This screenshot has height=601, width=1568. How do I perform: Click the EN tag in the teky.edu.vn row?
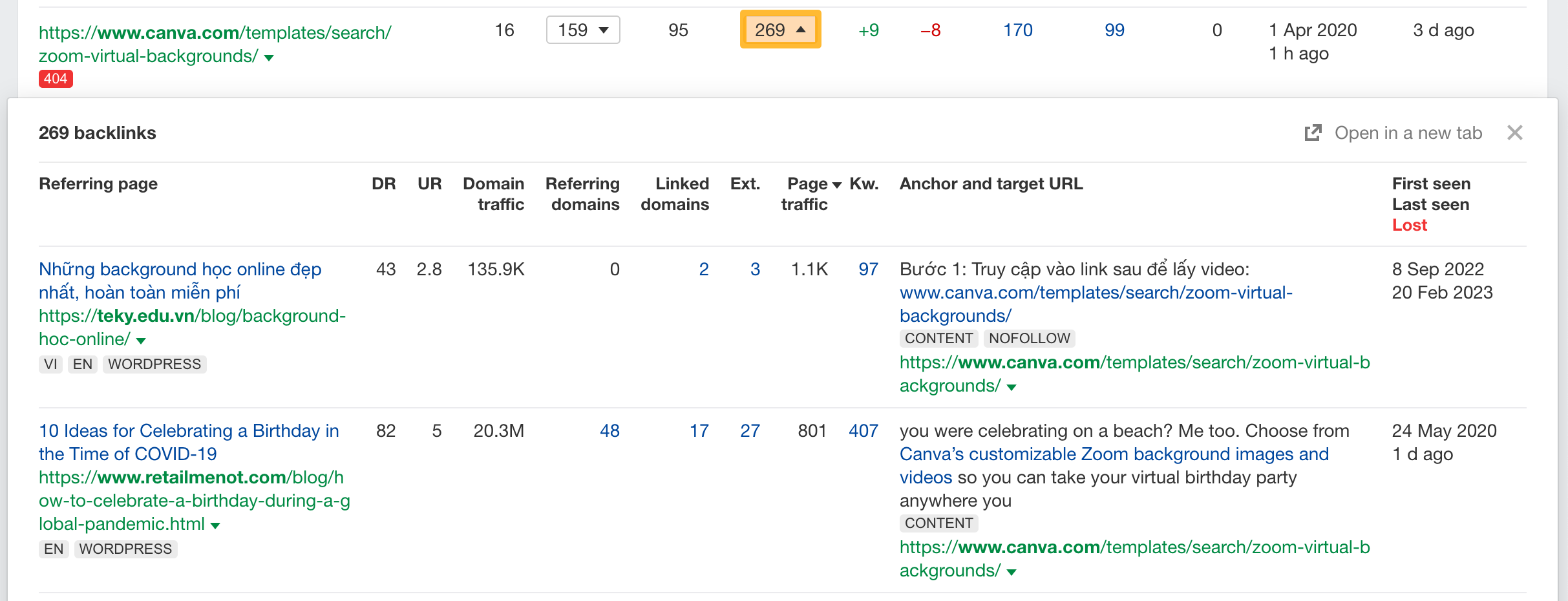[x=83, y=364]
